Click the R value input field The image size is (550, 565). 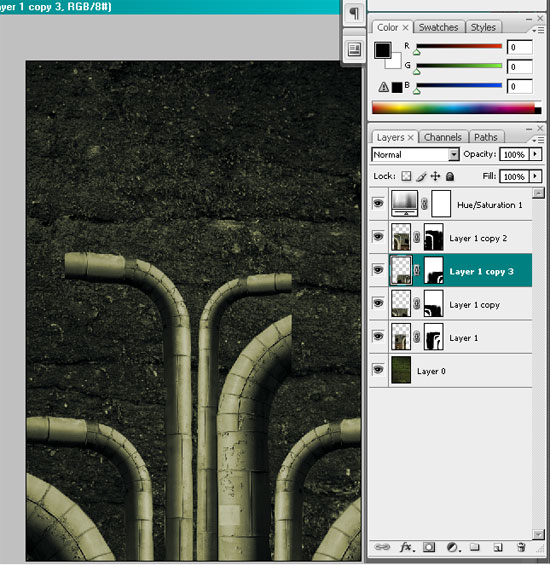(x=519, y=47)
